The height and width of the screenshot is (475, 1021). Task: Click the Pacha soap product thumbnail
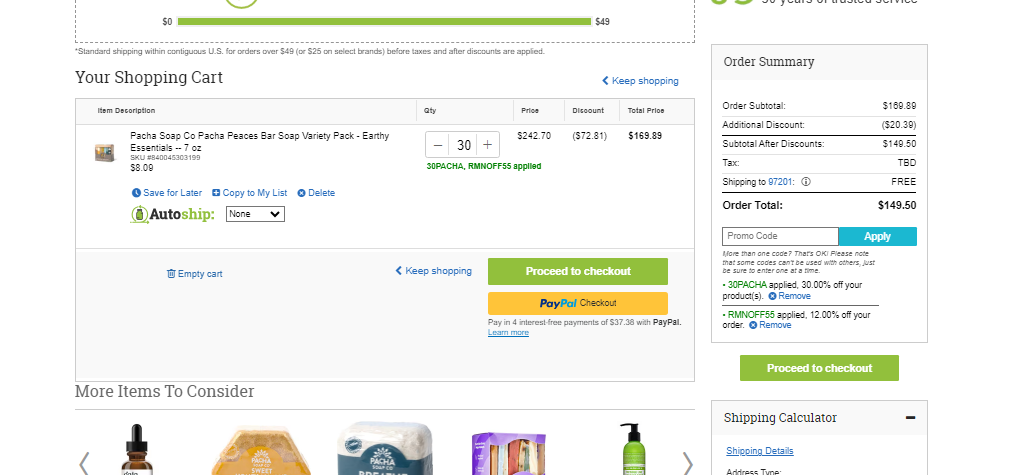[x=105, y=153]
